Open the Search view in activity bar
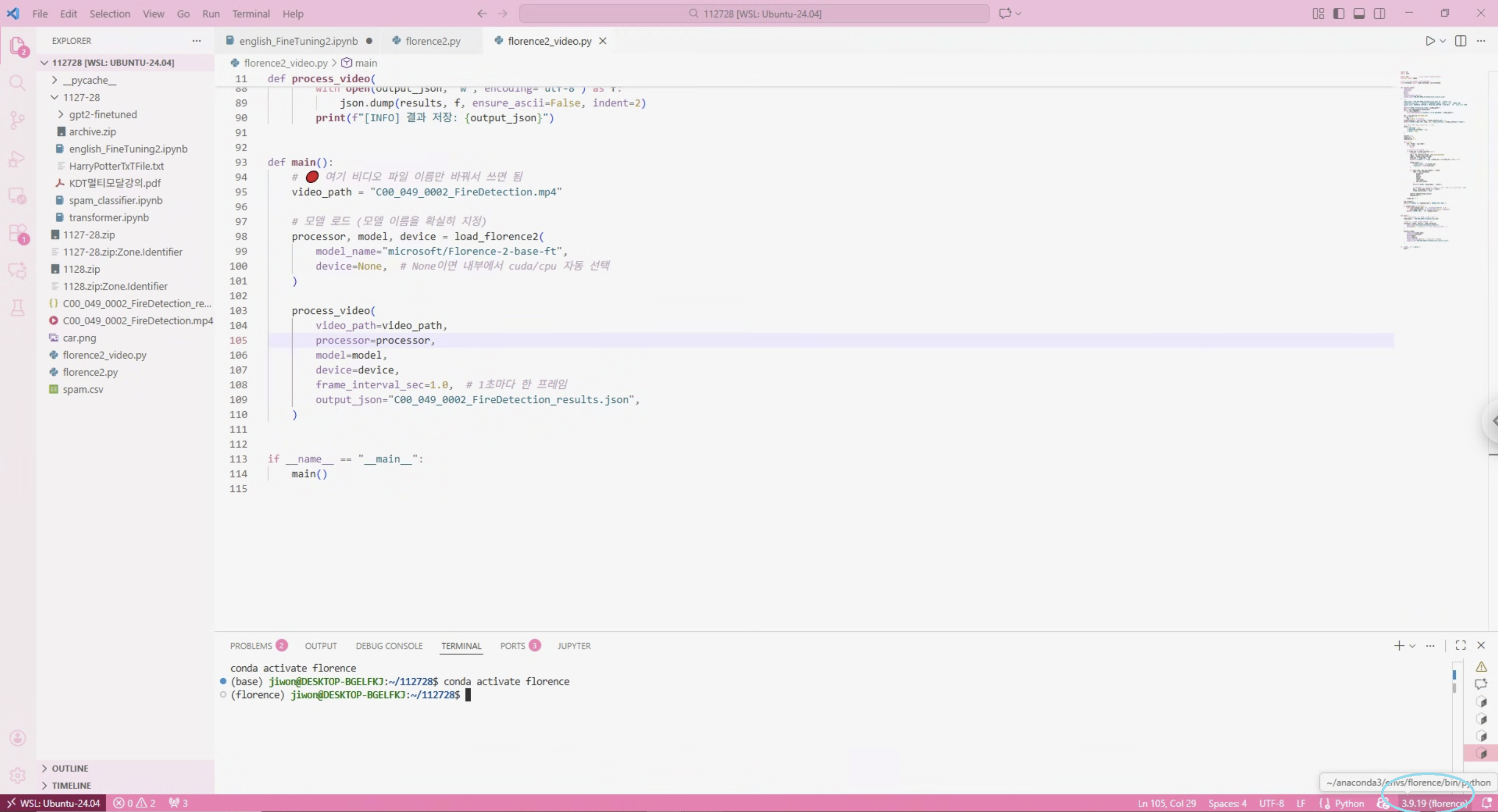 tap(18, 83)
